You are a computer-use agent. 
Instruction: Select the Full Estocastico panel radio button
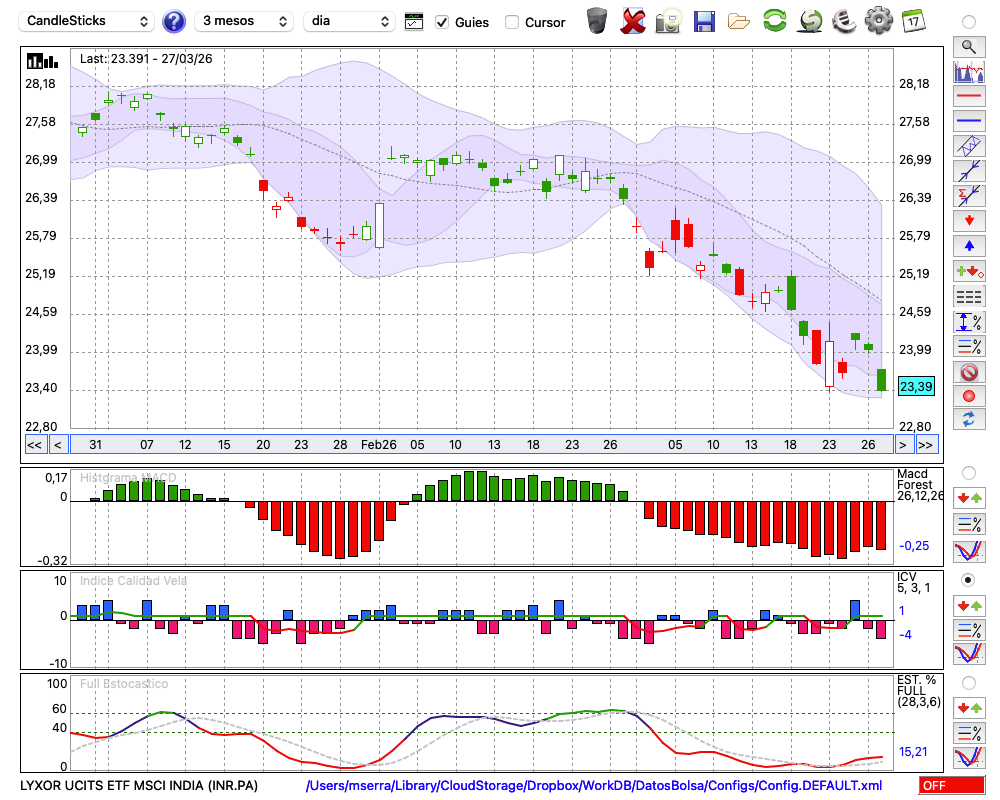968,682
